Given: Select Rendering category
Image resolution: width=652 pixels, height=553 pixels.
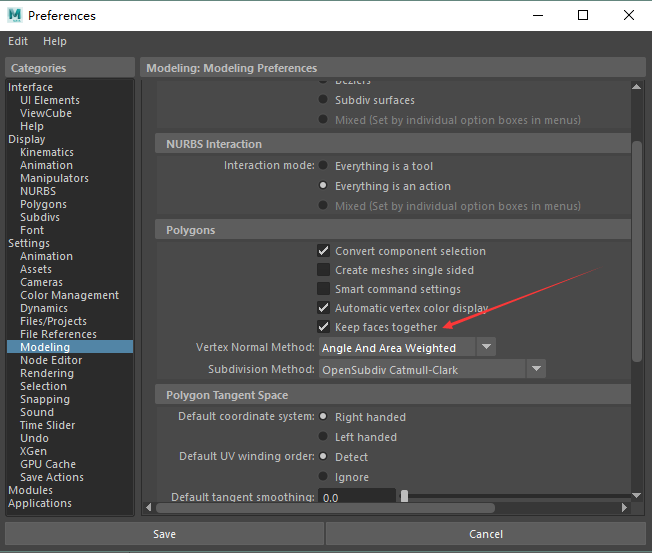Looking at the screenshot, I should [47, 373].
